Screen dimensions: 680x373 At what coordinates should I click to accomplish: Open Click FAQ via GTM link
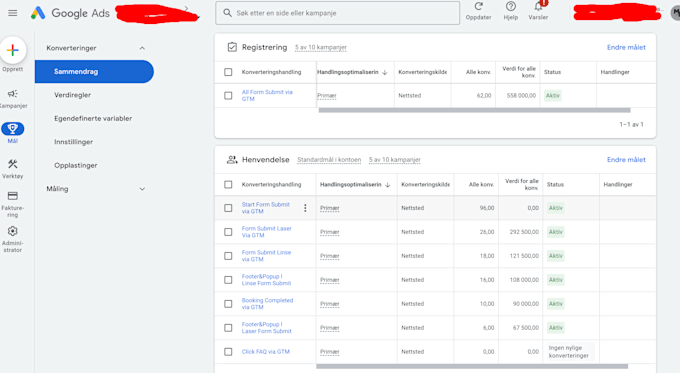[x=265, y=352]
